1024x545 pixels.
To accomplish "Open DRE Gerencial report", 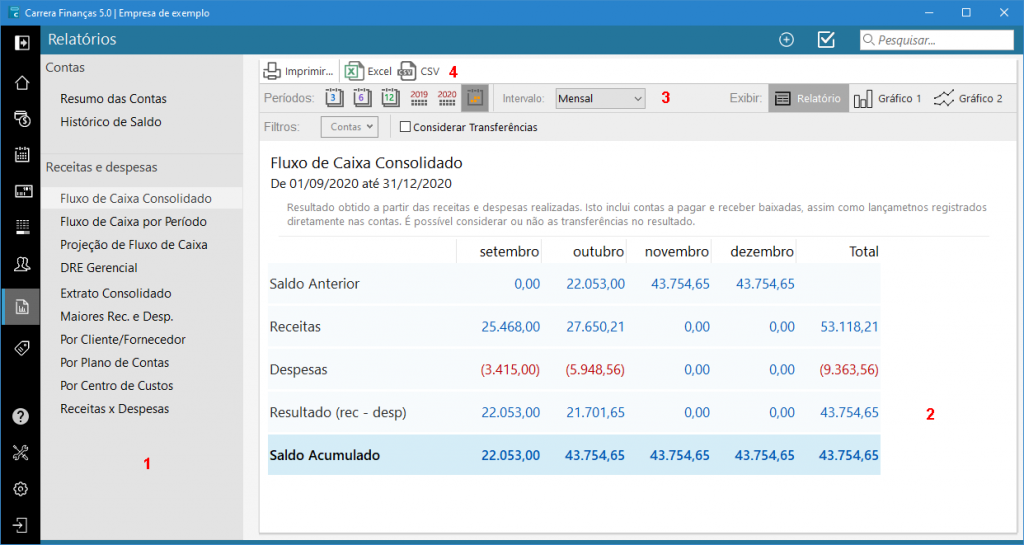I will pos(98,268).
